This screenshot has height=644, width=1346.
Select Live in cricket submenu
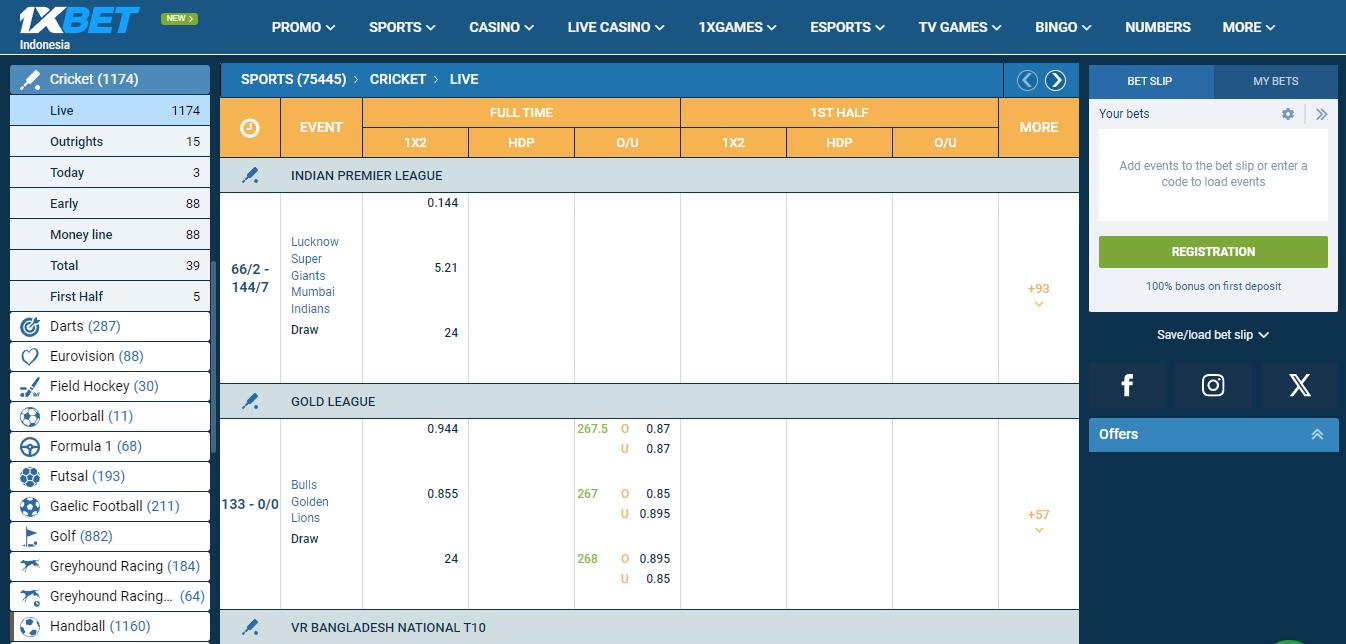[x=110, y=111]
